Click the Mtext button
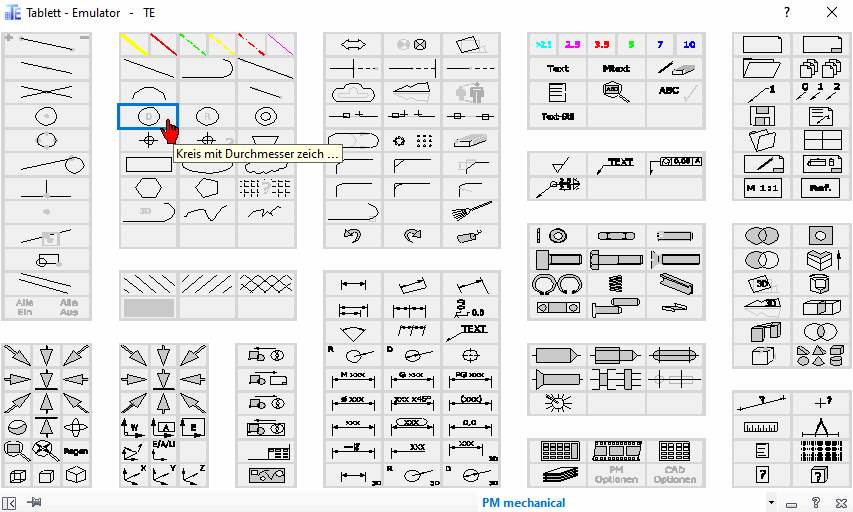Image resolution: width=853 pixels, height=512 pixels. [x=616, y=68]
